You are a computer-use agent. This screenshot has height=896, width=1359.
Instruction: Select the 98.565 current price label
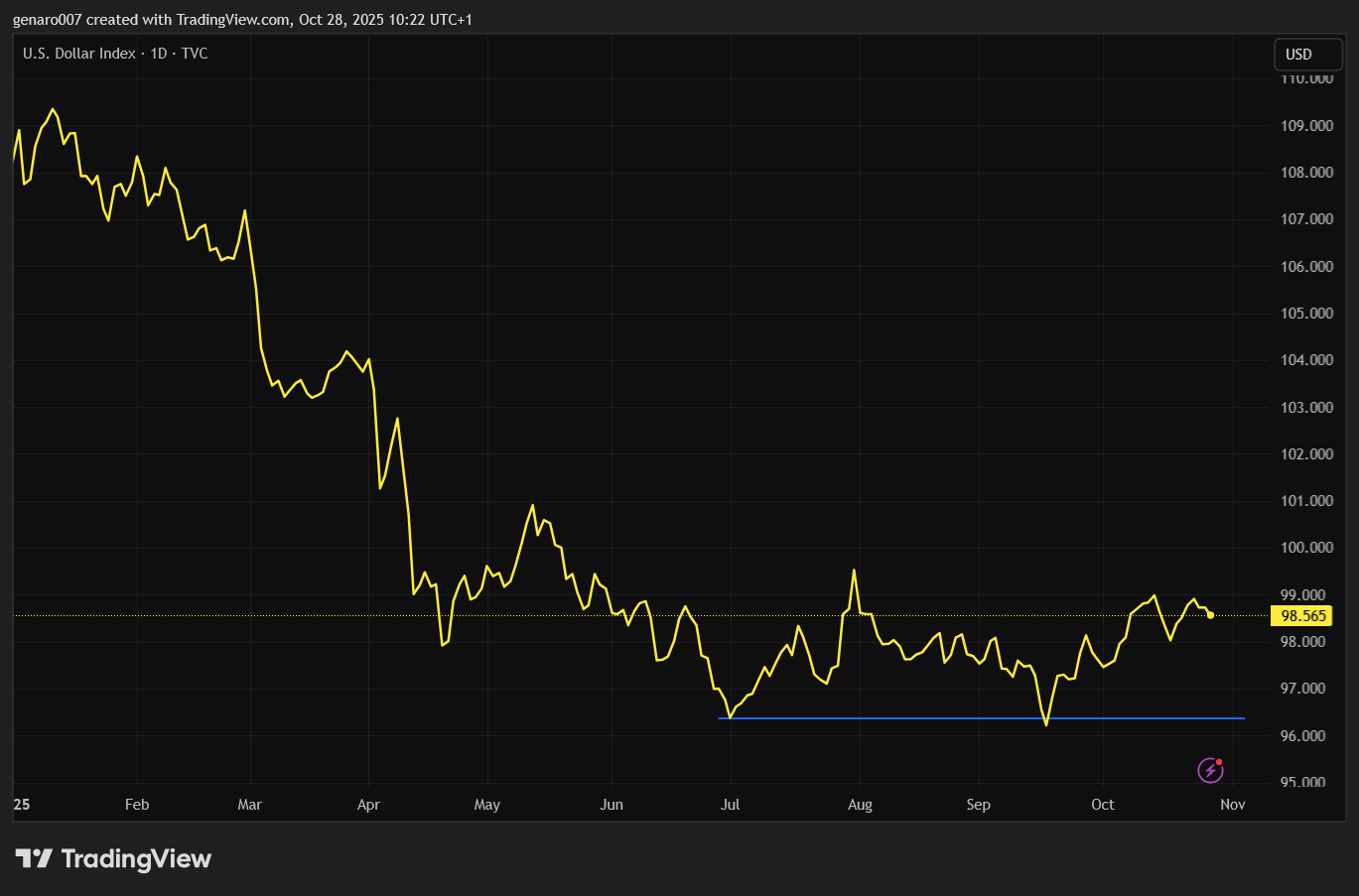point(1303,616)
